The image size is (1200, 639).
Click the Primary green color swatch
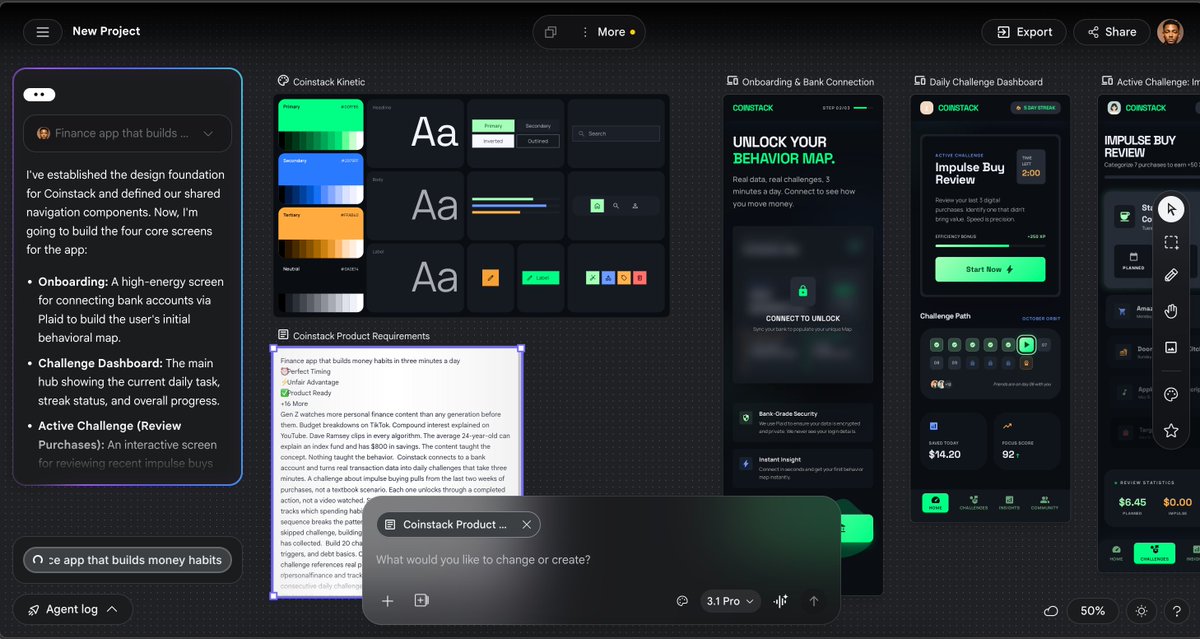coord(320,124)
